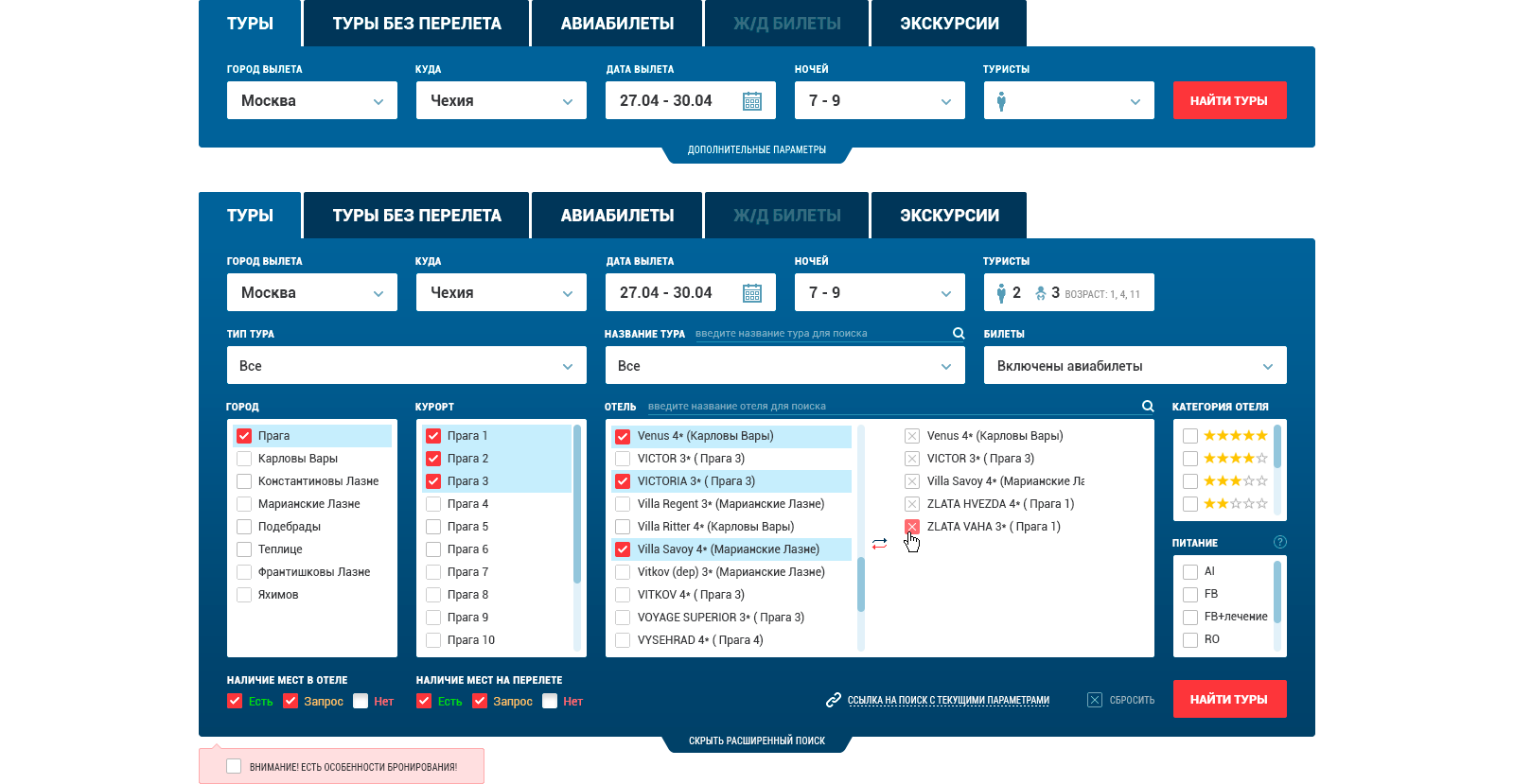The height and width of the screenshot is (784, 1514).
Task: Open upper Туристы dropdown
Action: (x=1069, y=100)
